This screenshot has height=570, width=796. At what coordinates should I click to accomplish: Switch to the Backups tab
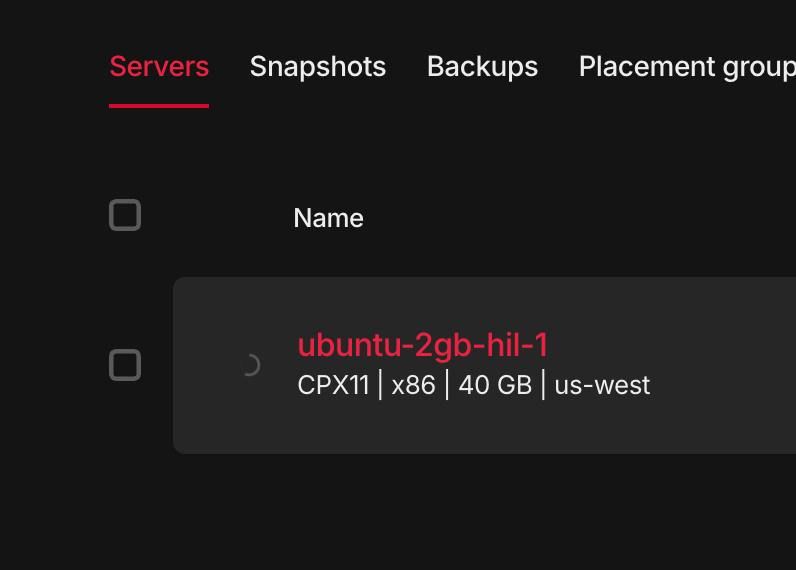(482, 67)
